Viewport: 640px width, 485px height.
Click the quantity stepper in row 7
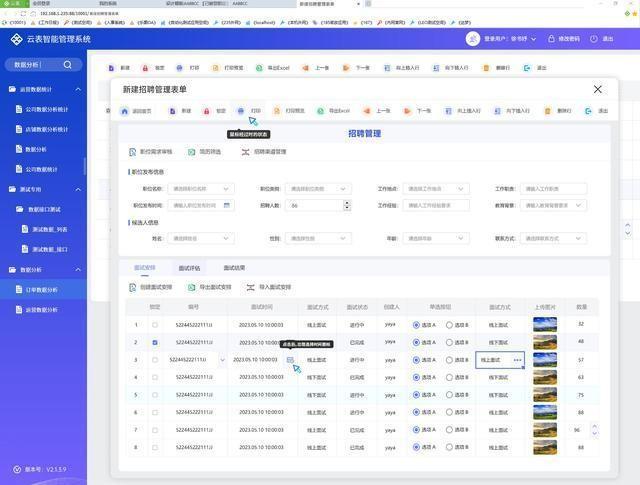tap(595, 429)
